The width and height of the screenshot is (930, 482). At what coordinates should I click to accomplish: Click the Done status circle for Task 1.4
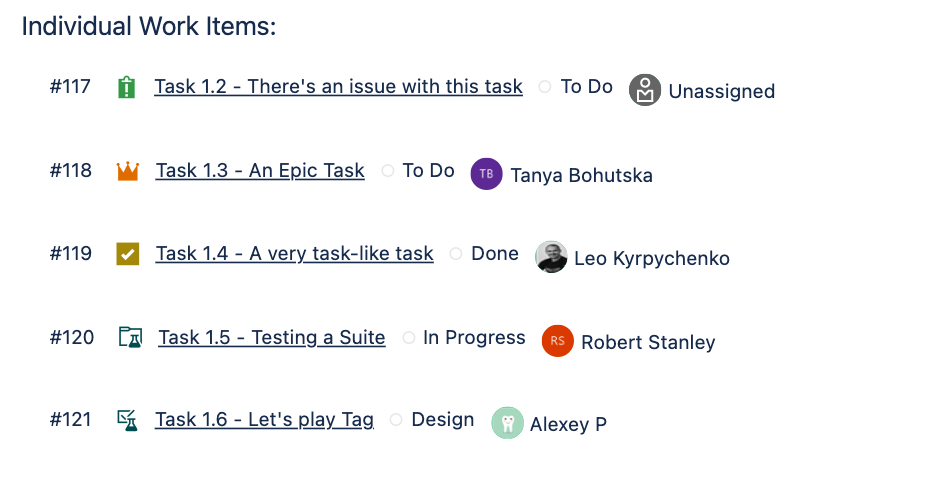tap(456, 254)
